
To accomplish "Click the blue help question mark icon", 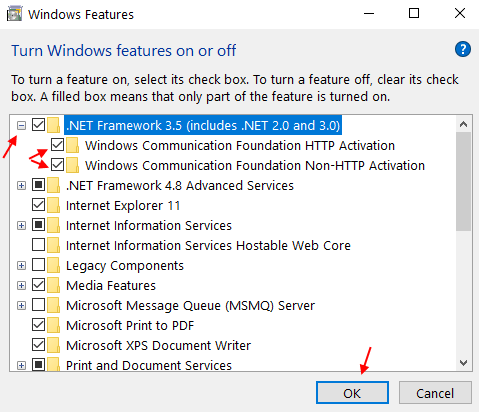I will point(463,50).
